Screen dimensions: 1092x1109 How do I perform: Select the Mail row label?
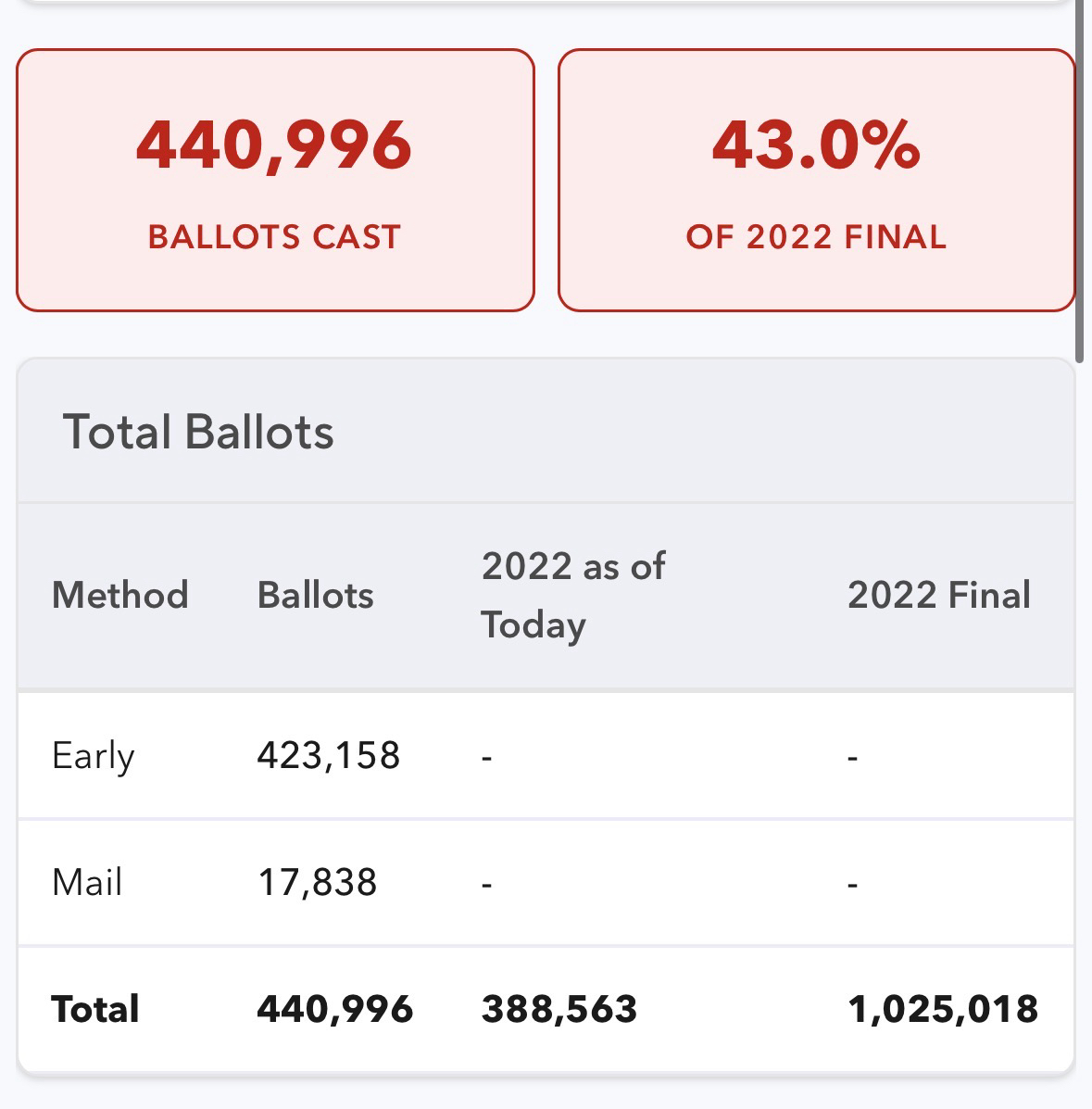click(x=87, y=882)
